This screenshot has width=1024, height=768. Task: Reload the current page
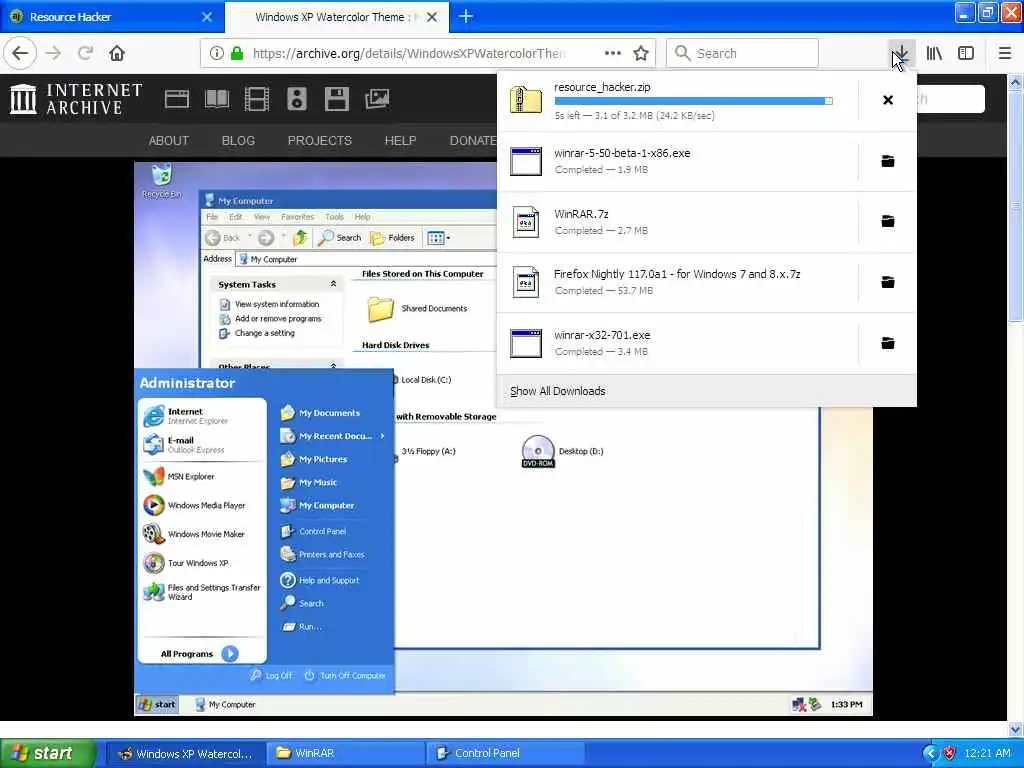(x=85, y=53)
